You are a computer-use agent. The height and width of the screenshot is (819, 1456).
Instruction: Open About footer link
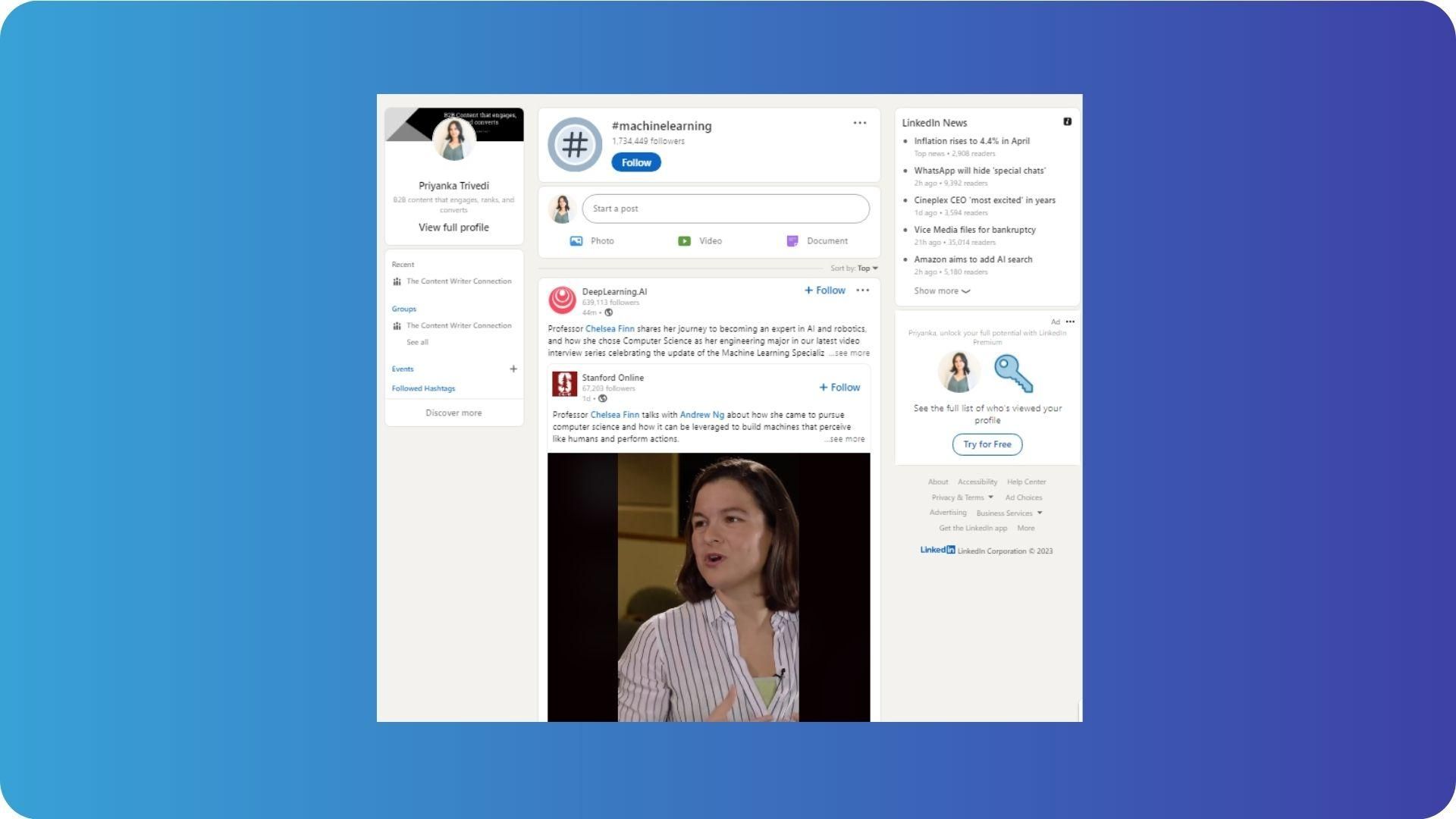tap(938, 482)
